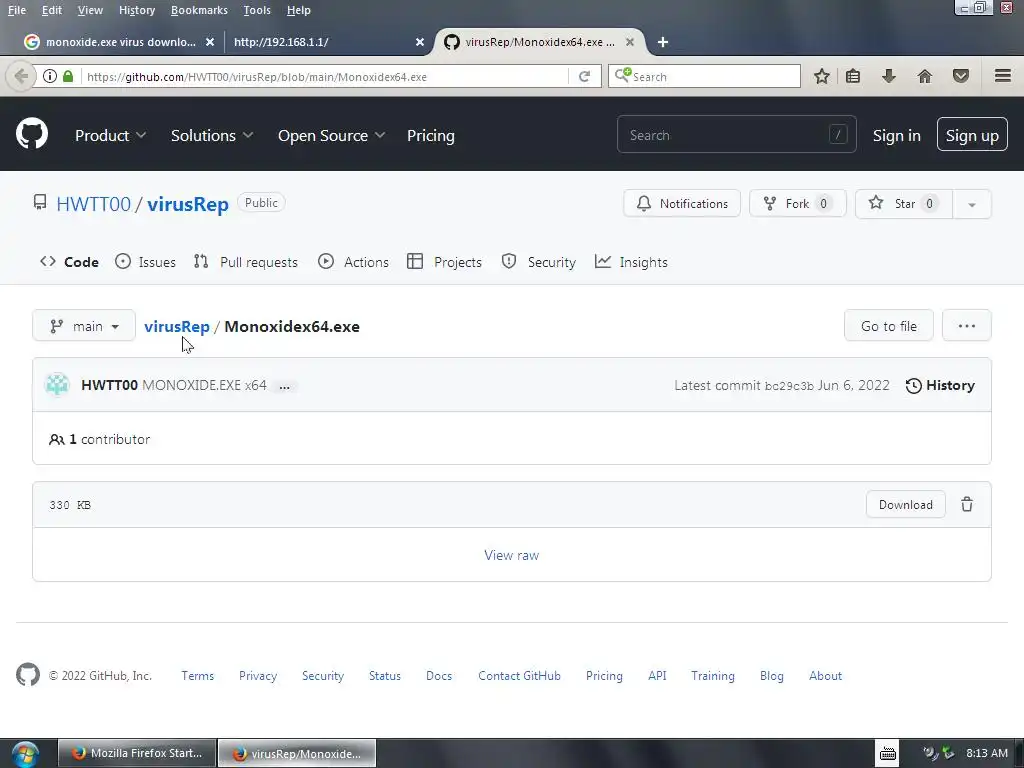Open on-screen keyboard tray icon
The width and height of the screenshot is (1024, 768).
tap(888, 754)
